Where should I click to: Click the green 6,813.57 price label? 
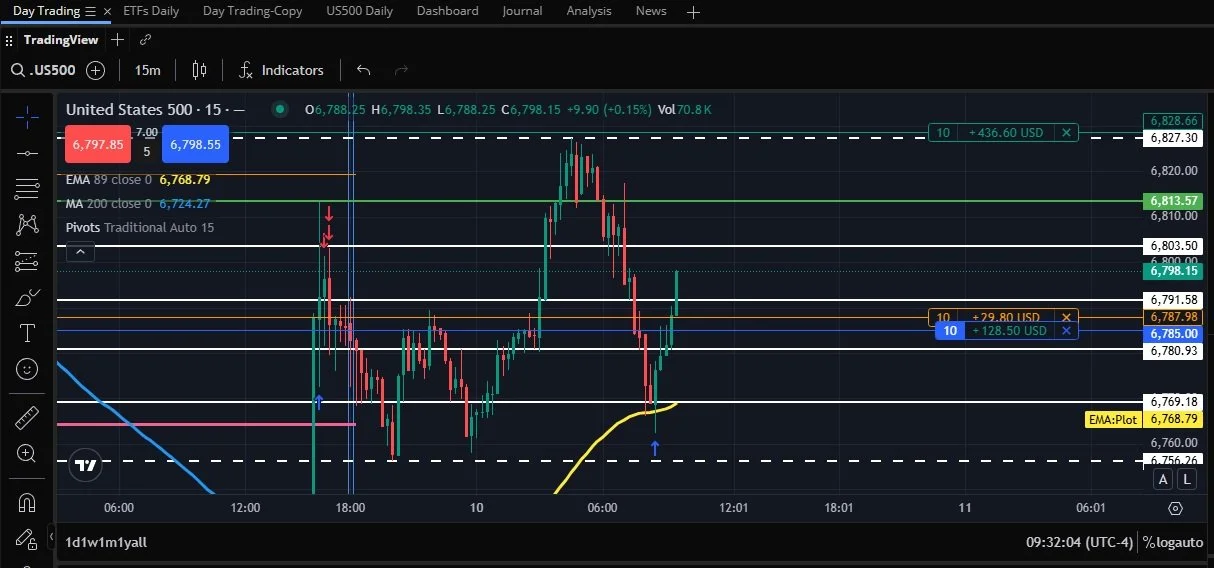click(x=1173, y=201)
